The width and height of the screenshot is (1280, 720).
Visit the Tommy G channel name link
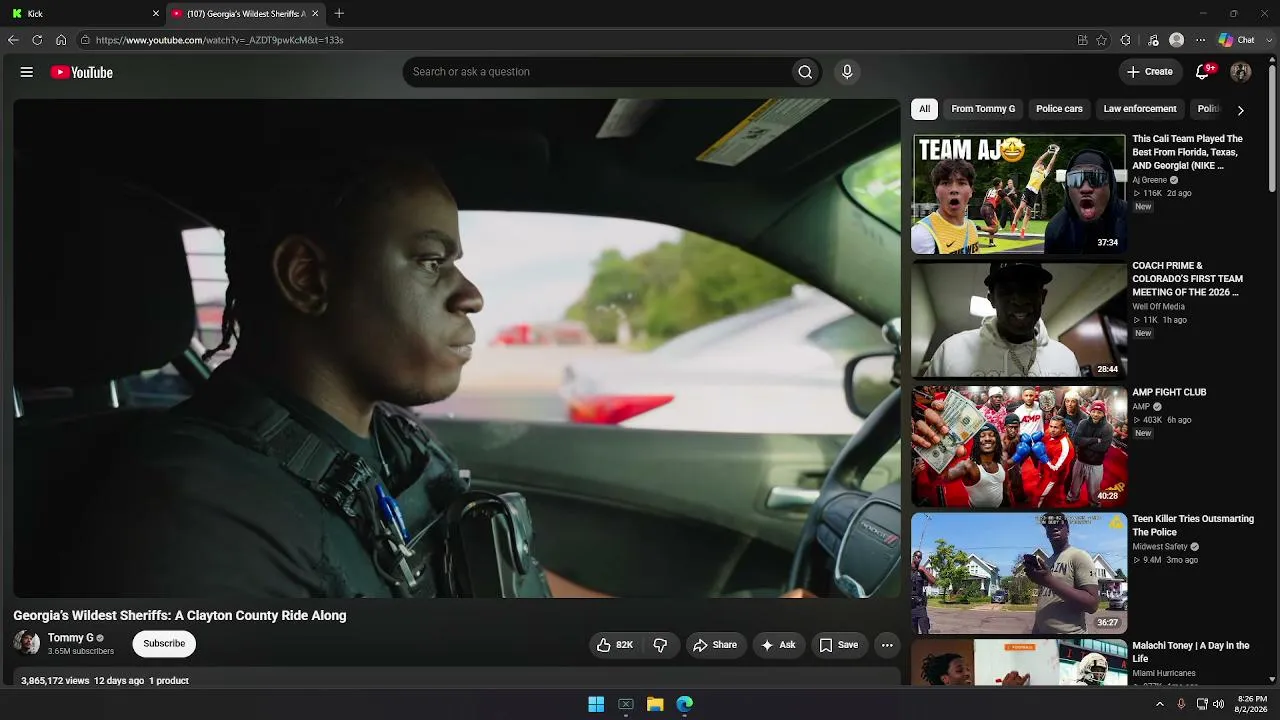pos(71,638)
